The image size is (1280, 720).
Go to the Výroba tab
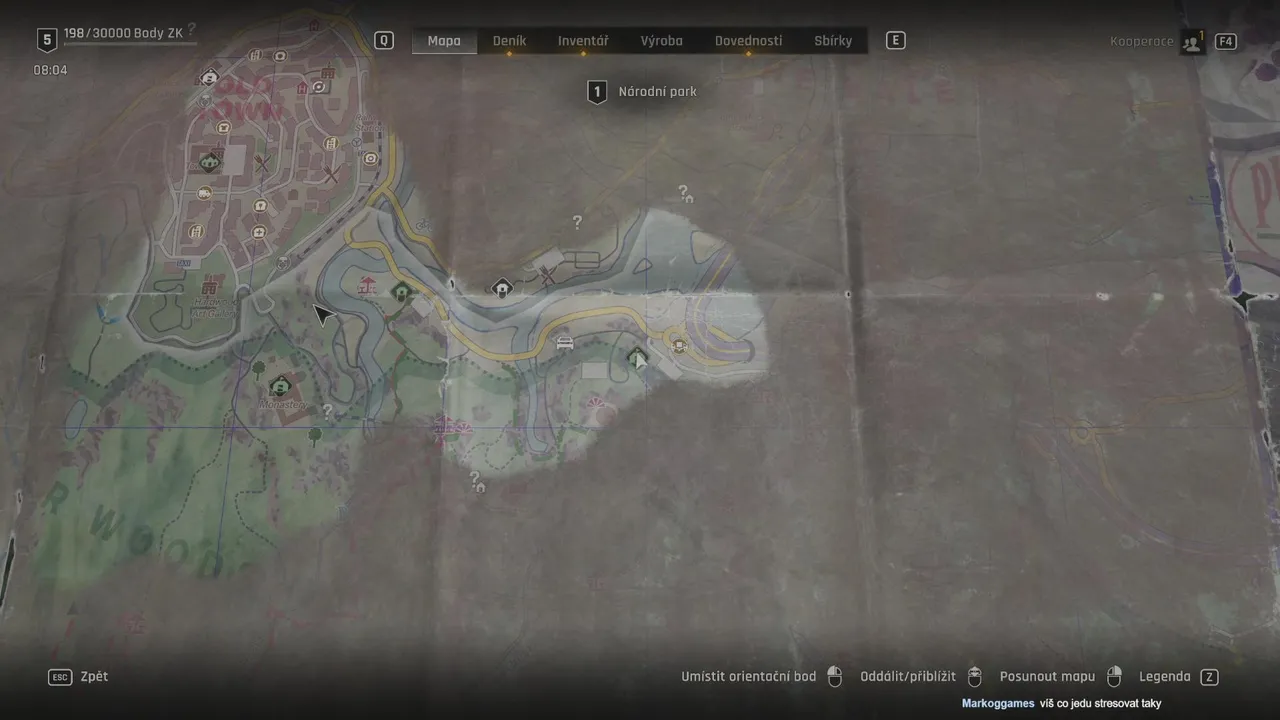tap(661, 41)
